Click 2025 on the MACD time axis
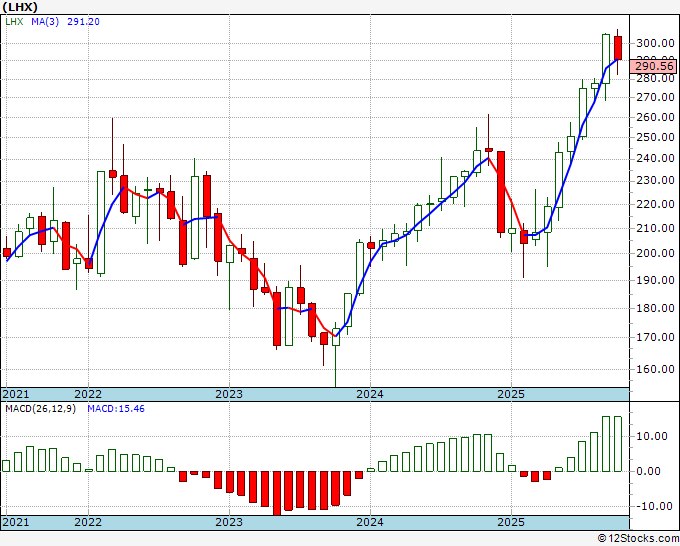 pyautogui.click(x=511, y=522)
